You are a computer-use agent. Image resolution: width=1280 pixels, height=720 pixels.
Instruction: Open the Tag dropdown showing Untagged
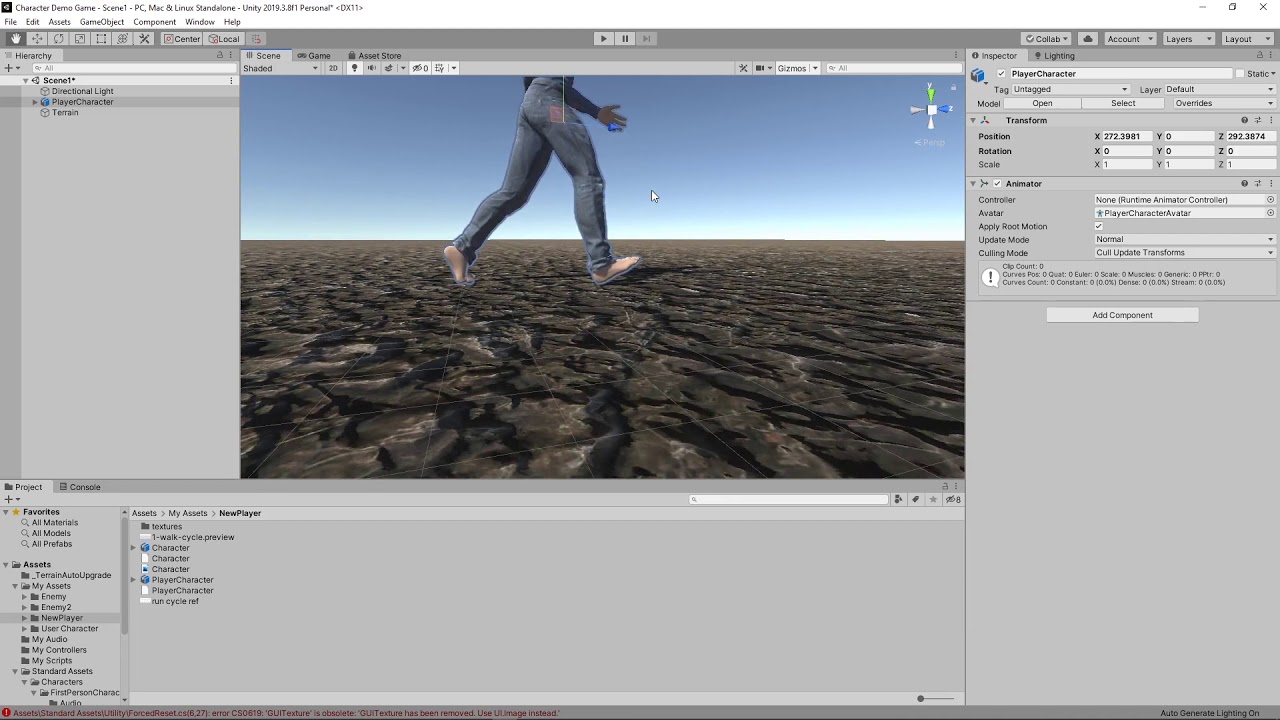coord(1071,89)
